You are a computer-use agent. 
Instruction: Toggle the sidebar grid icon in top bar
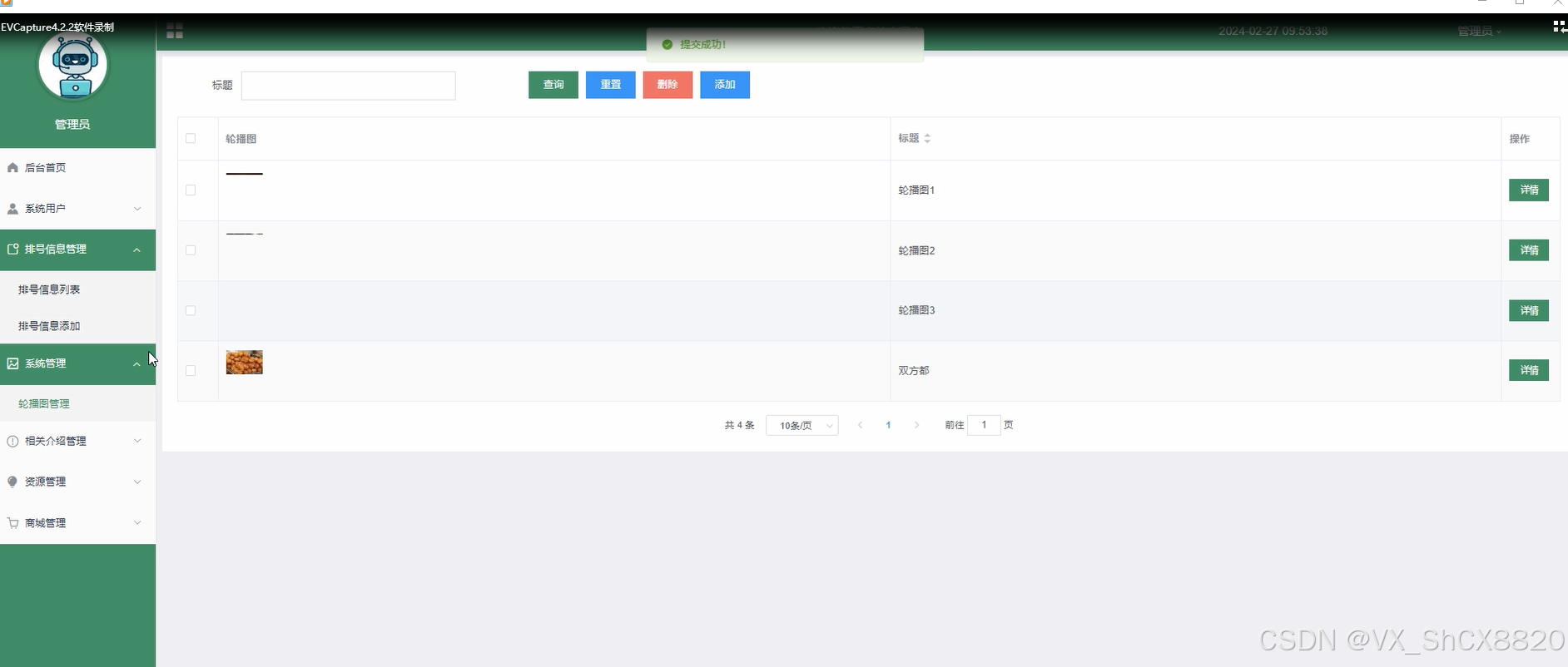(175, 32)
